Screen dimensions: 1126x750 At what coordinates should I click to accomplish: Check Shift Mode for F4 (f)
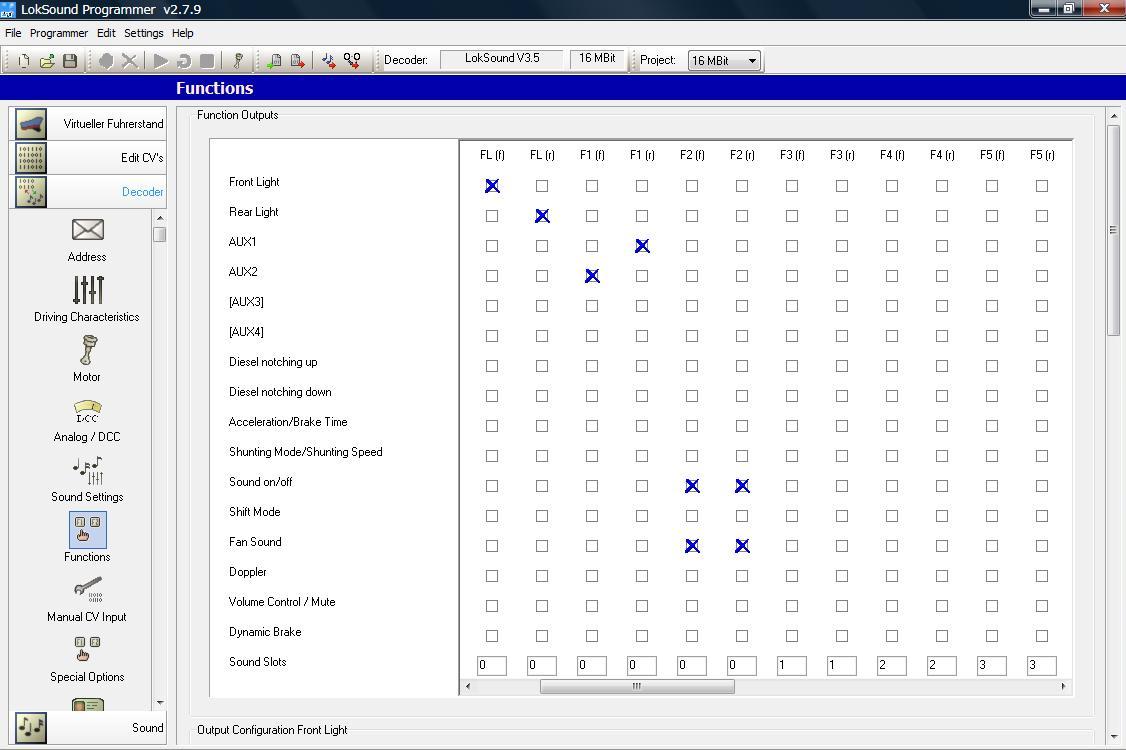[x=892, y=516]
